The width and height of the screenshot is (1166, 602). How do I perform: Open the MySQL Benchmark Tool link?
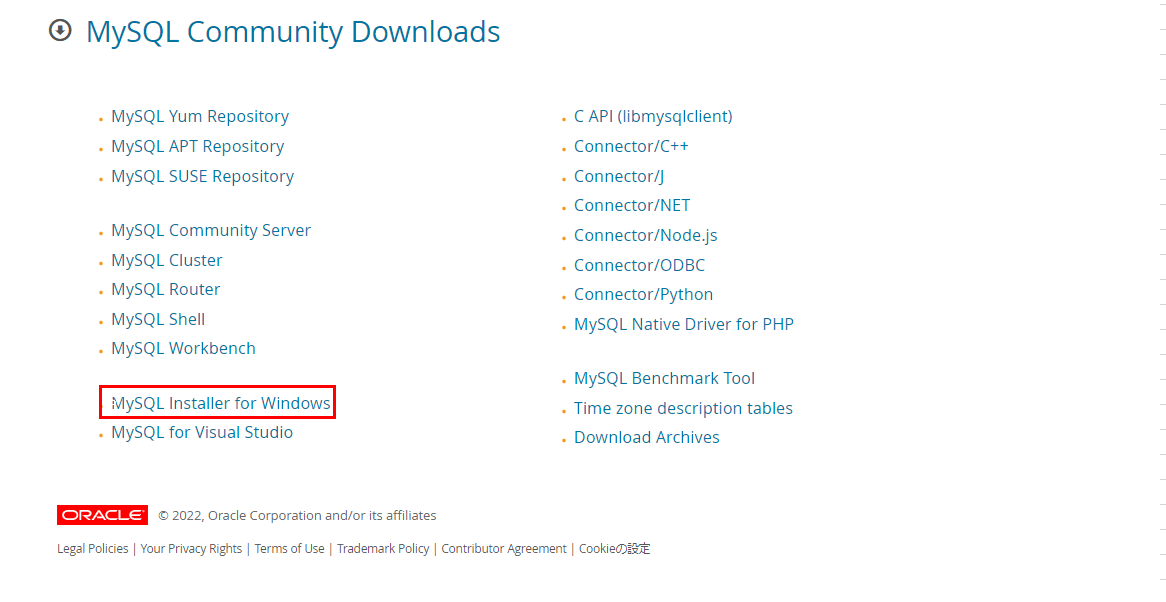tap(665, 378)
